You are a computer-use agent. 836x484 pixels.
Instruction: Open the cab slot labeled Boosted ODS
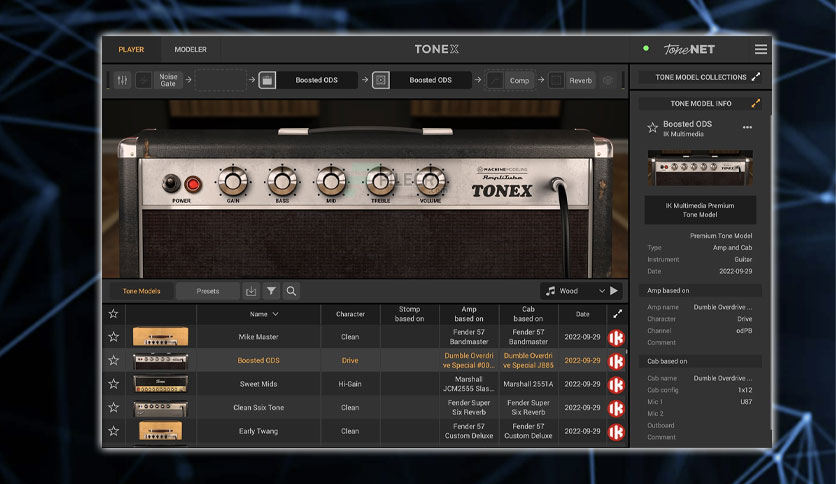tap(431, 80)
